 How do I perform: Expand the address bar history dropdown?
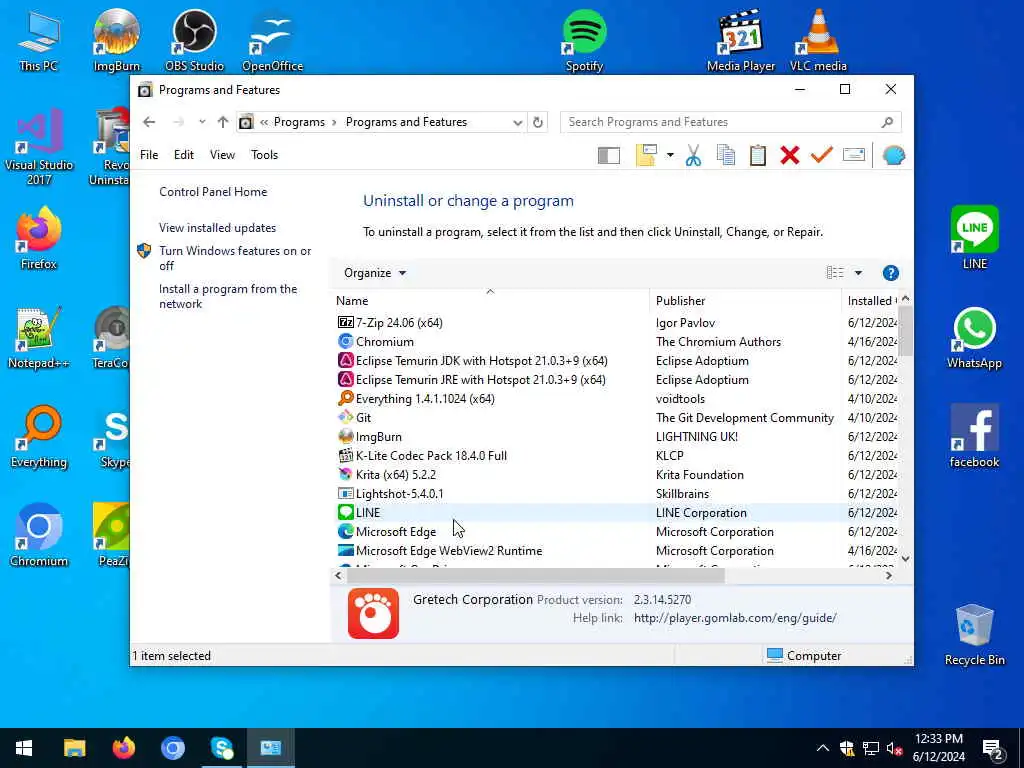click(x=517, y=122)
